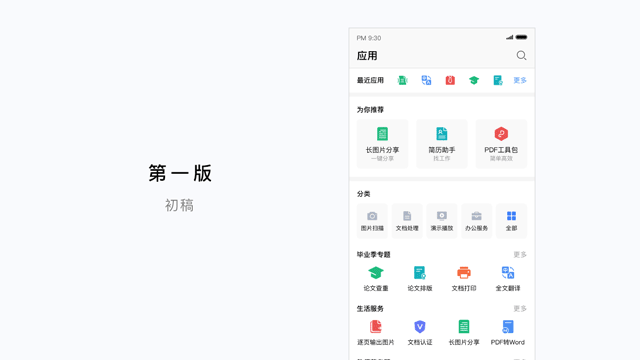640x360 pixels.
Task: Show 更多 for 生活服务
Action: 520,309
